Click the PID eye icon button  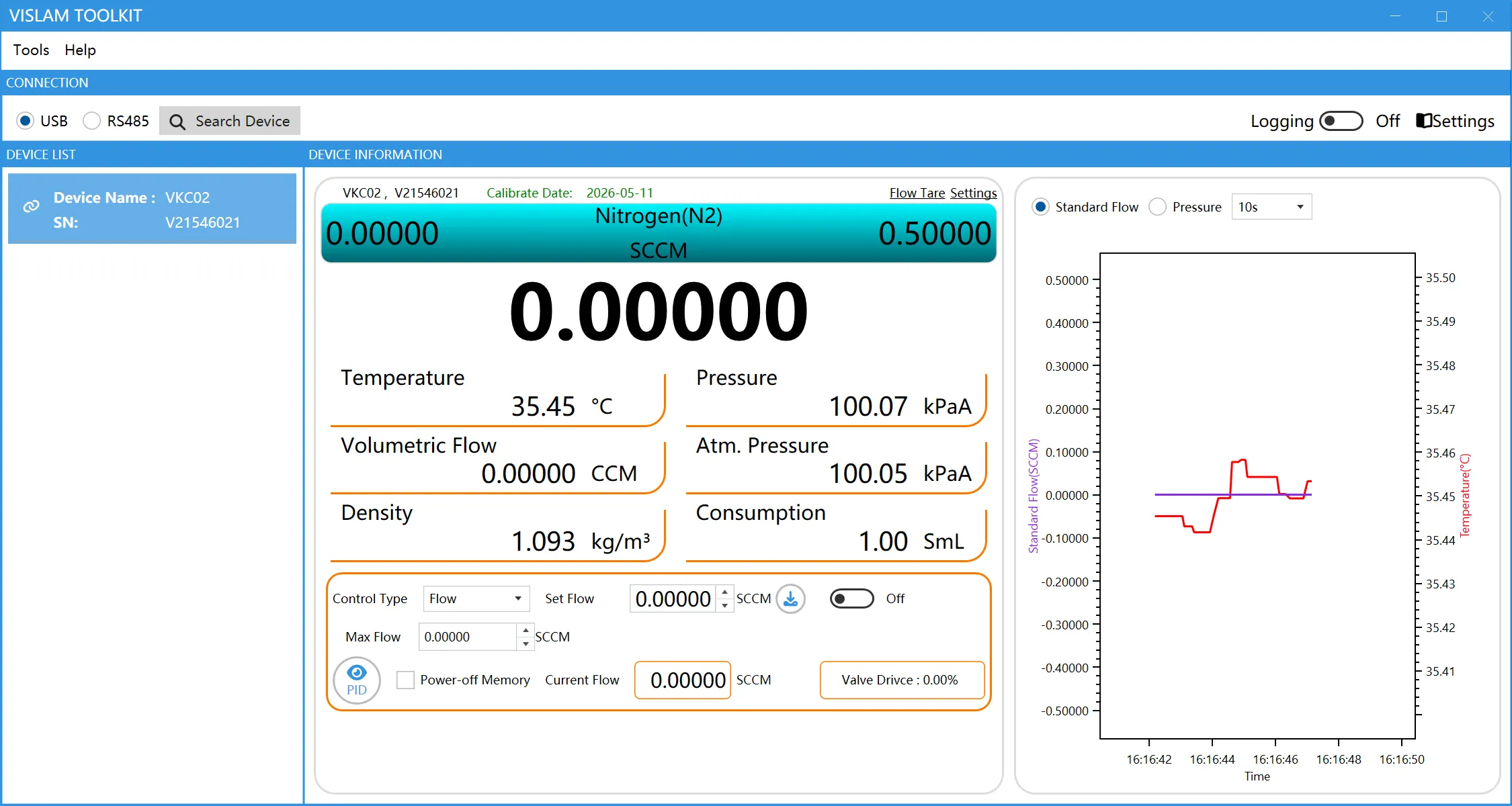(x=357, y=680)
